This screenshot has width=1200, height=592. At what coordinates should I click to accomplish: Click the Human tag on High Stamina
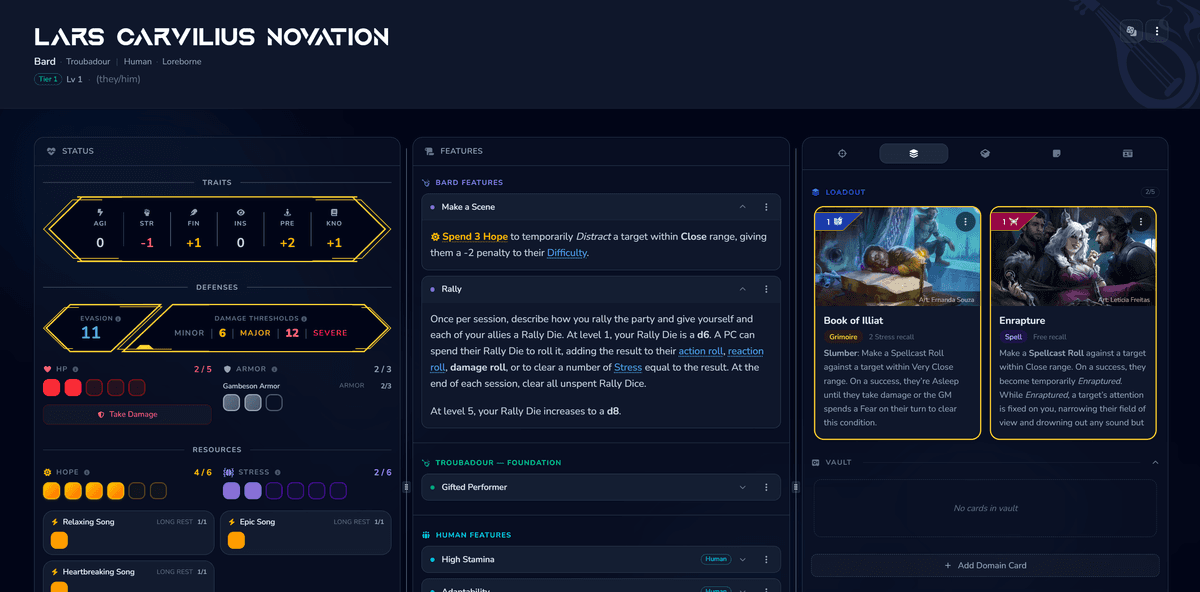click(x=715, y=559)
